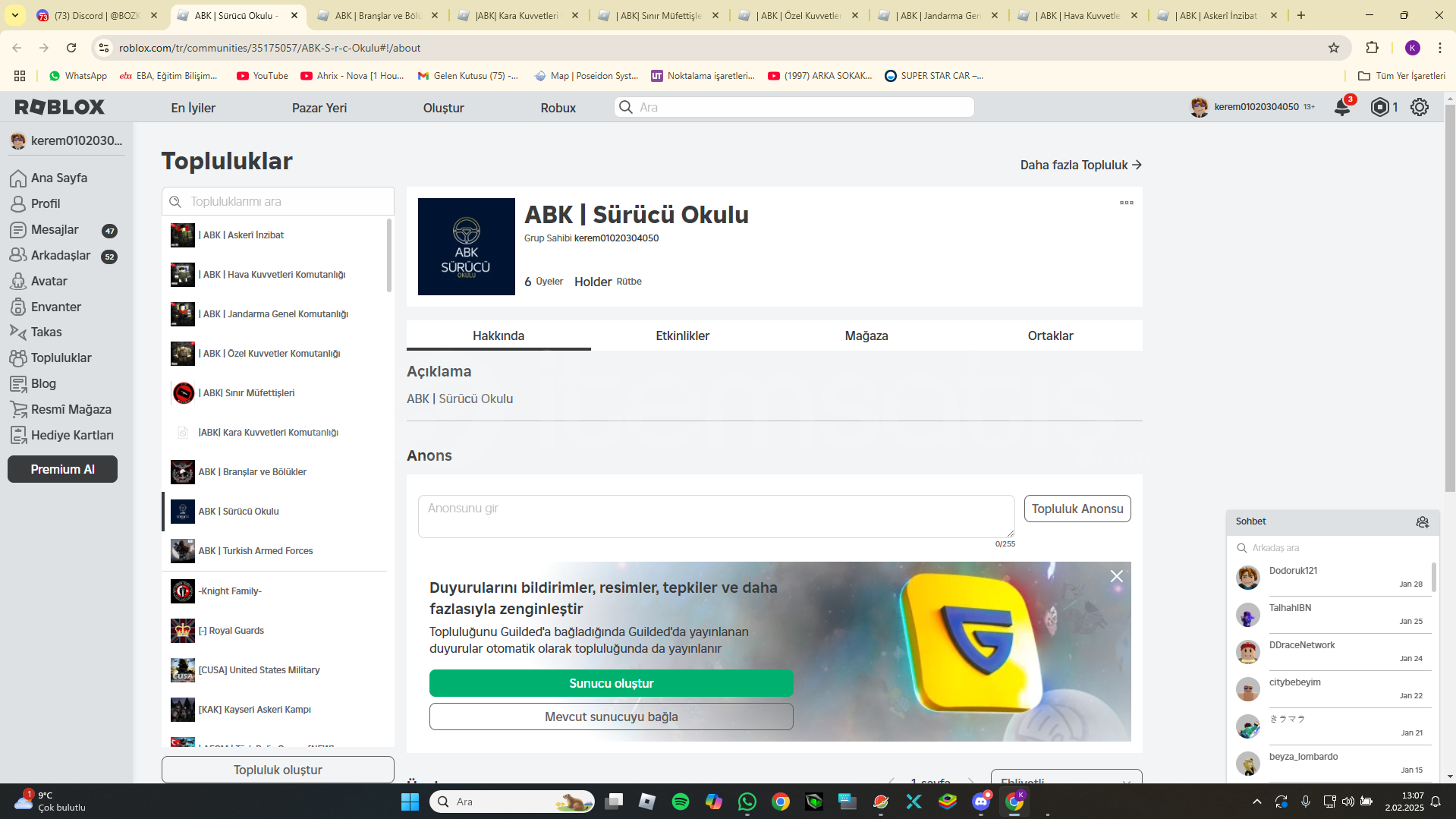Viewport: 1456px width, 819px height.
Task: Select [CUSA] United States Military community
Action: (x=274, y=670)
